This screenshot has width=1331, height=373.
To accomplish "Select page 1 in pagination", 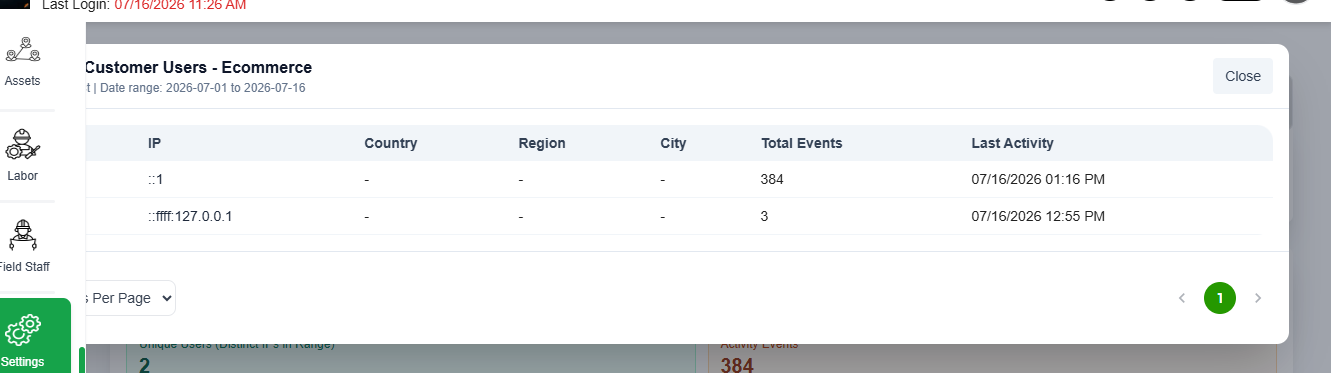I will coord(1220,298).
